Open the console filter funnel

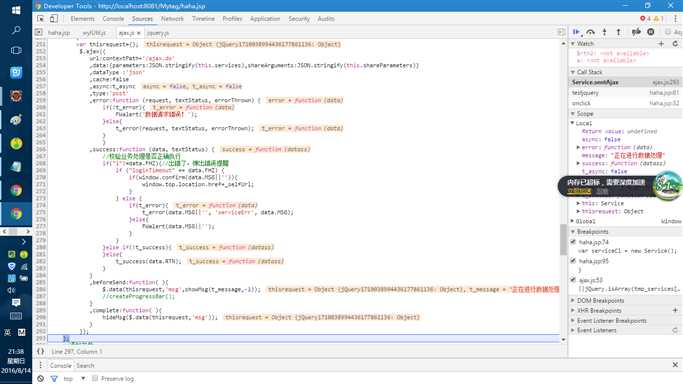pyautogui.click(x=54, y=378)
